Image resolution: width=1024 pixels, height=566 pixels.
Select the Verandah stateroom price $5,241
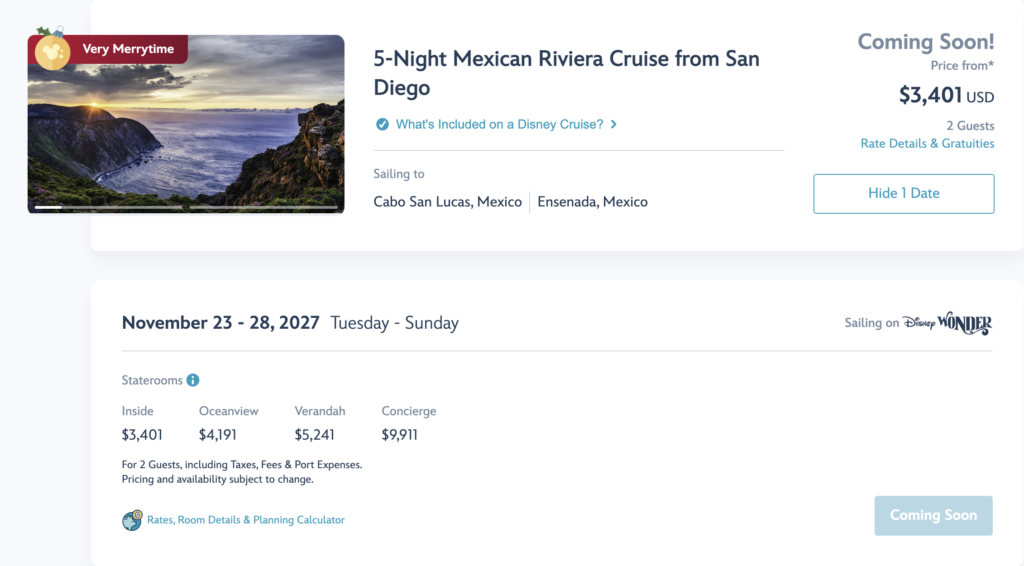[314, 435]
